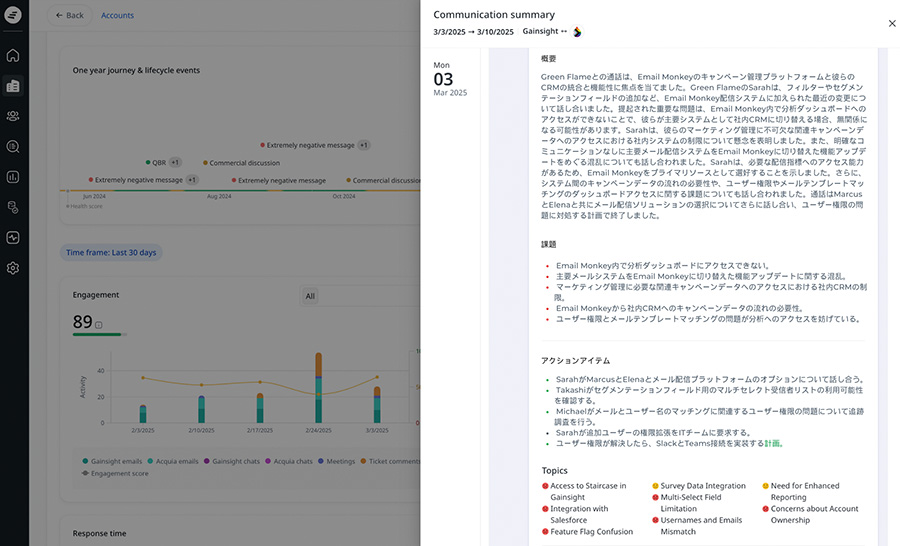Expand +1 badge of the Jun 2024 negative message
Screen dimensions: 900x546
point(192,180)
